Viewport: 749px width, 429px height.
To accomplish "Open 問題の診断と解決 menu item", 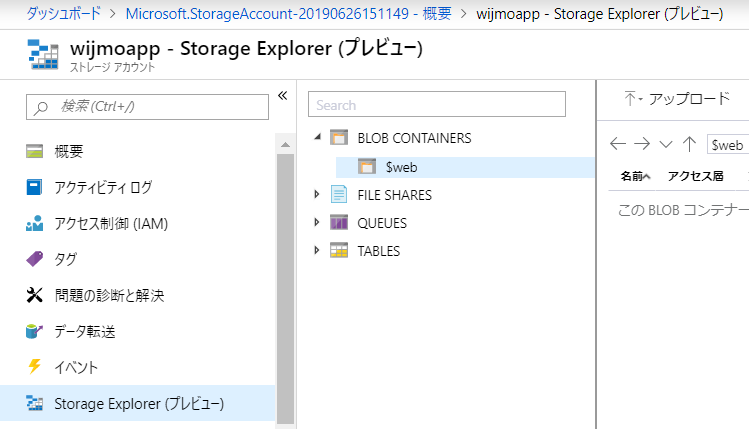I will click(x=109, y=295).
